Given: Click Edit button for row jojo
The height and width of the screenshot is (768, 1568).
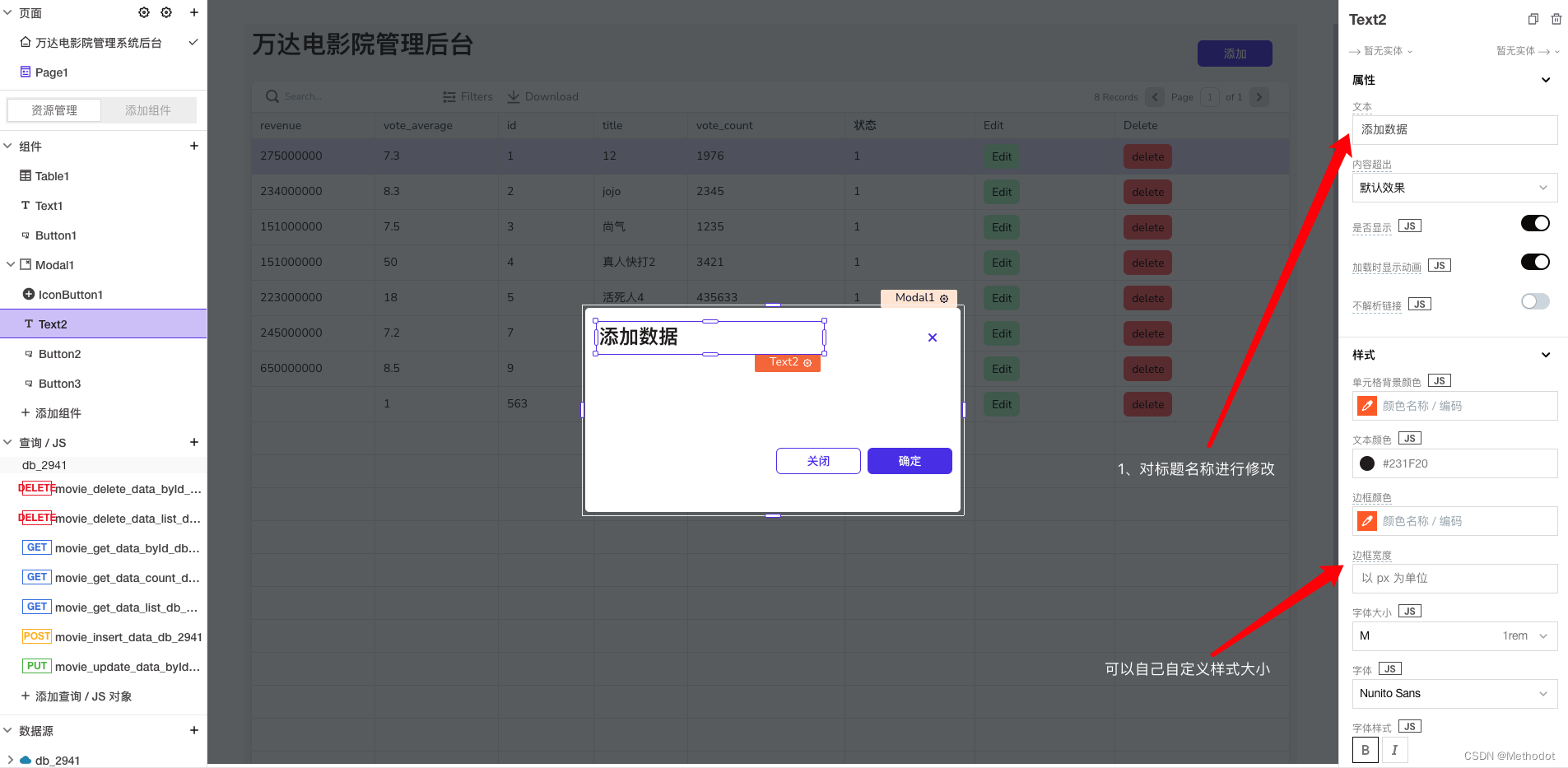Looking at the screenshot, I should tap(1002, 192).
